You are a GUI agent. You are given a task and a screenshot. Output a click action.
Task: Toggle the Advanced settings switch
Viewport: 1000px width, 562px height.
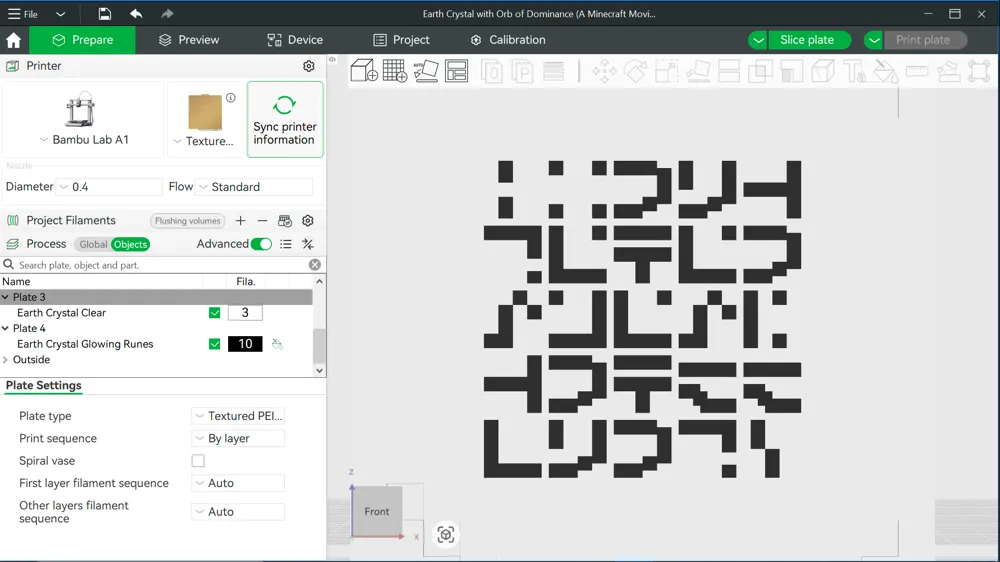261,244
